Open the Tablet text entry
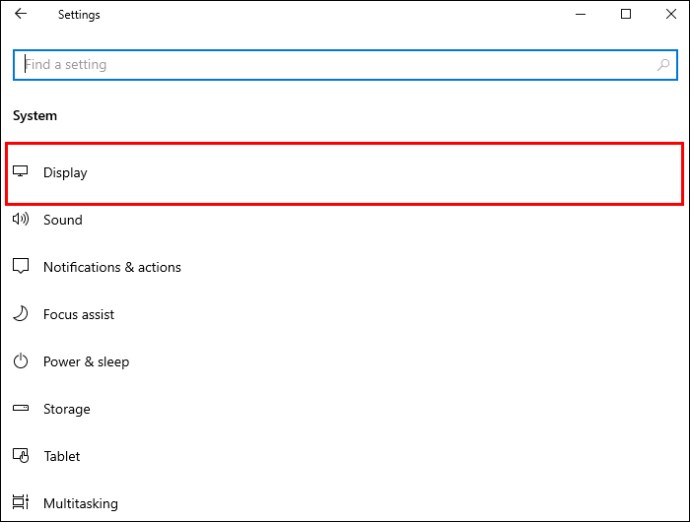Viewport: 690px width, 522px height. tap(61, 456)
